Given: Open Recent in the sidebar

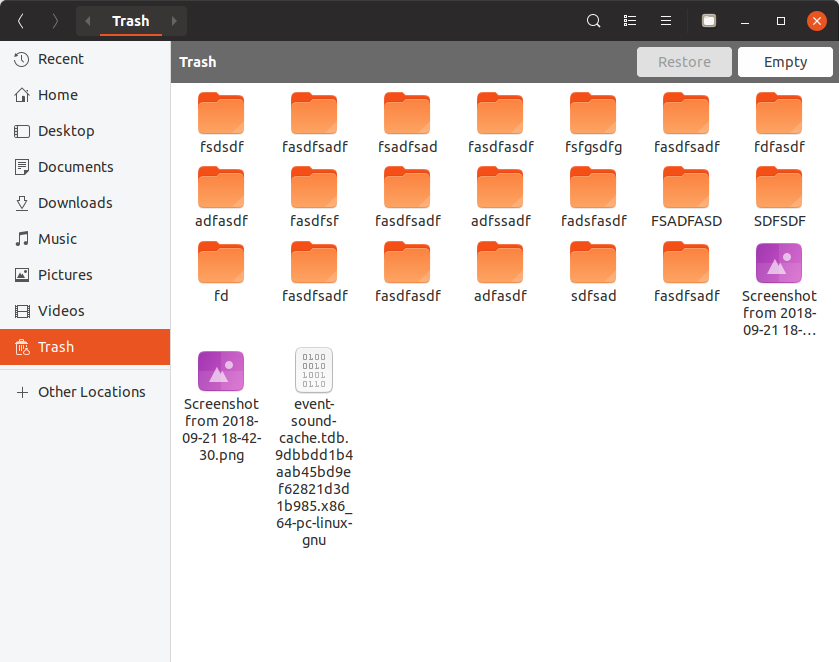Looking at the screenshot, I should [x=85, y=59].
